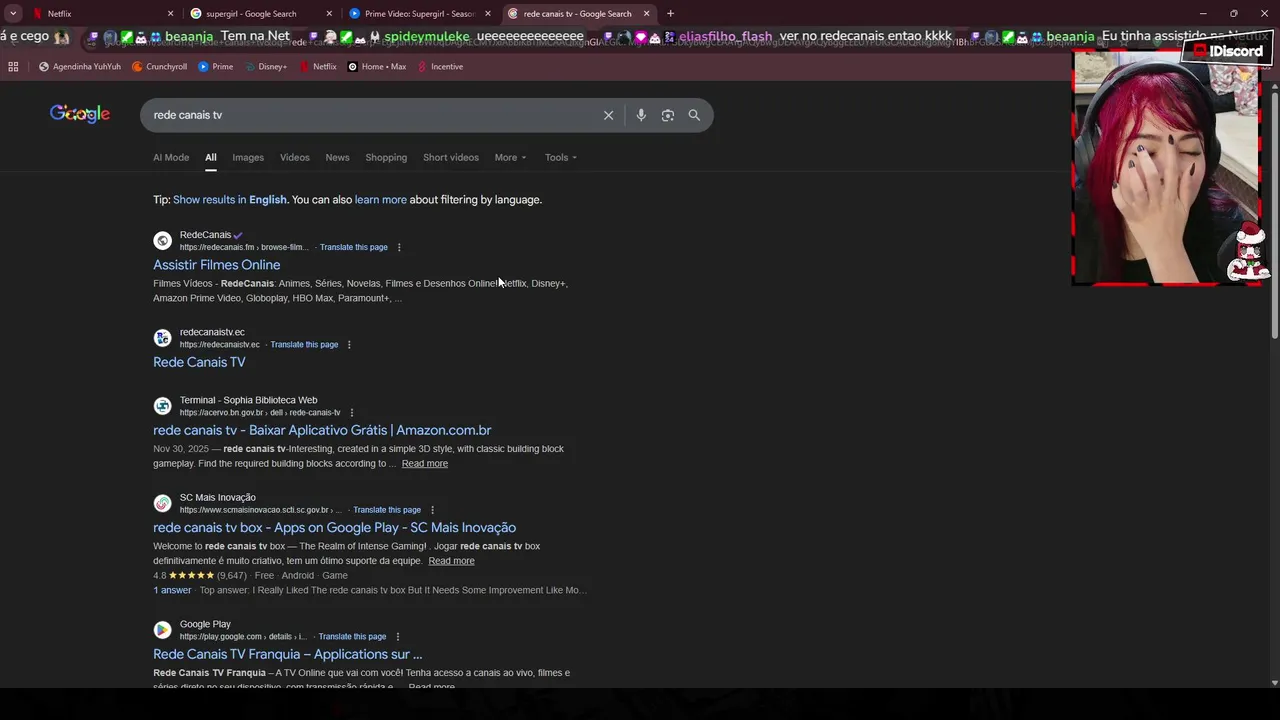Open the Netflix bookmark in bookmarks bar
The width and height of the screenshot is (1280, 720).
[x=318, y=67]
